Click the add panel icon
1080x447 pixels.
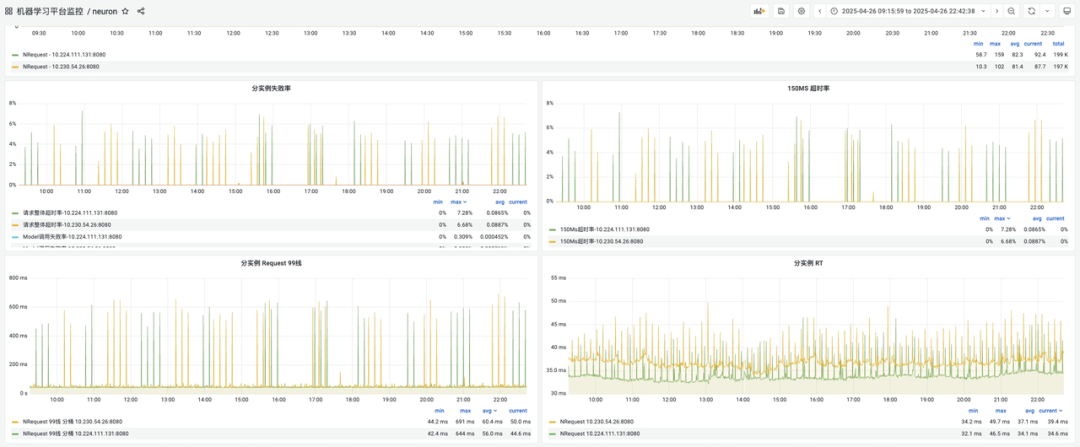760,11
